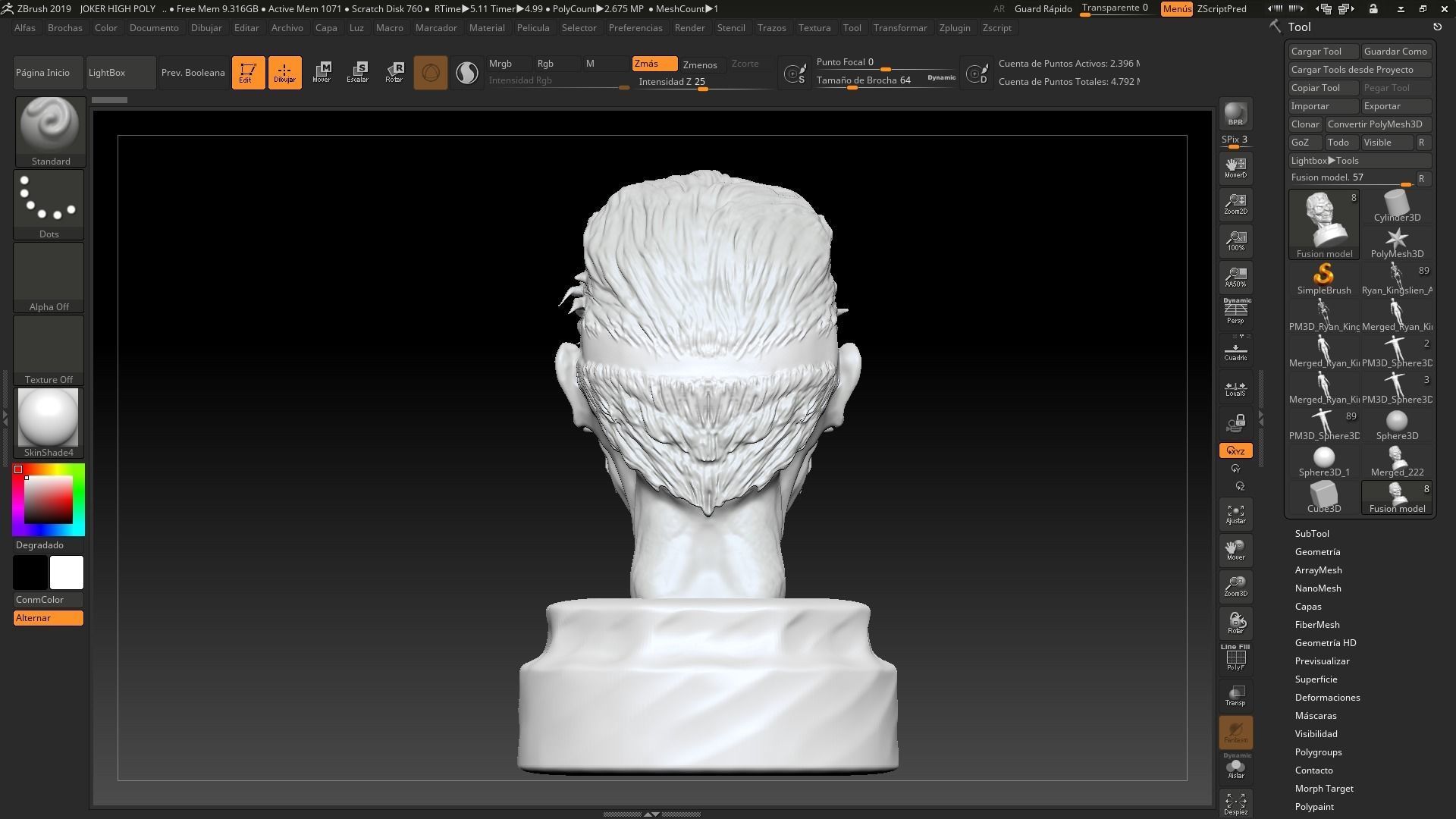Open LightBox from top shelf

pos(121,73)
